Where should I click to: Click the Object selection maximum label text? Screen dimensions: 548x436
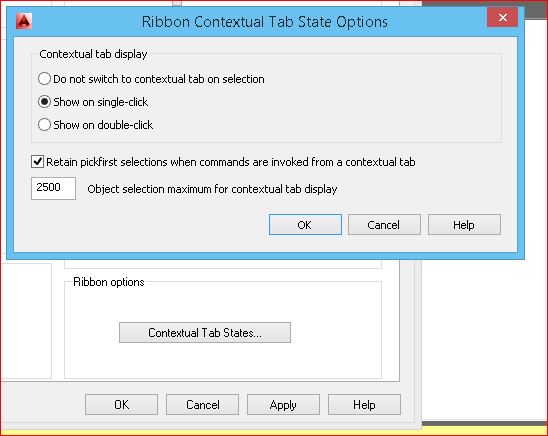point(212,189)
